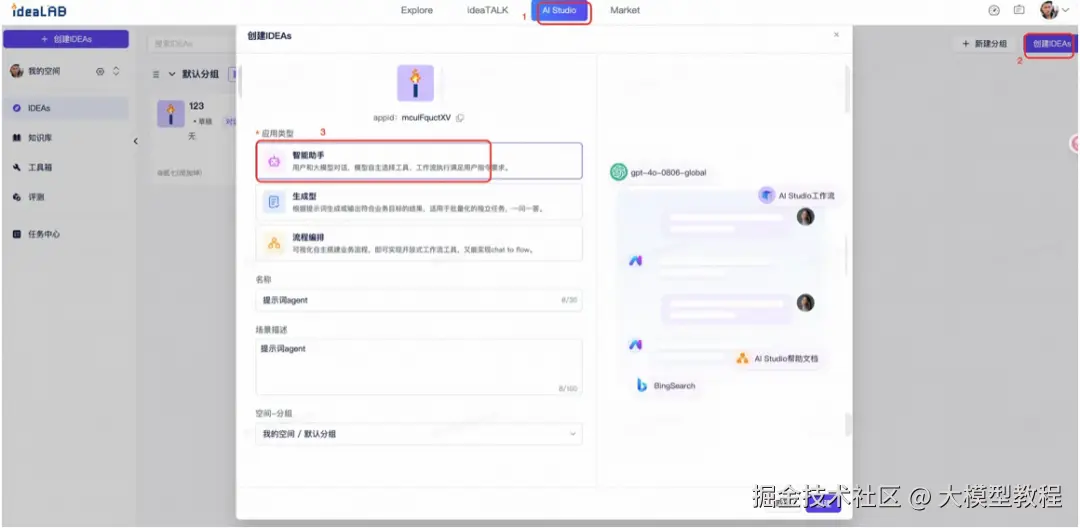Open the user avatar menu in top bar
The width and height of the screenshot is (1080, 528).
coord(1053,10)
